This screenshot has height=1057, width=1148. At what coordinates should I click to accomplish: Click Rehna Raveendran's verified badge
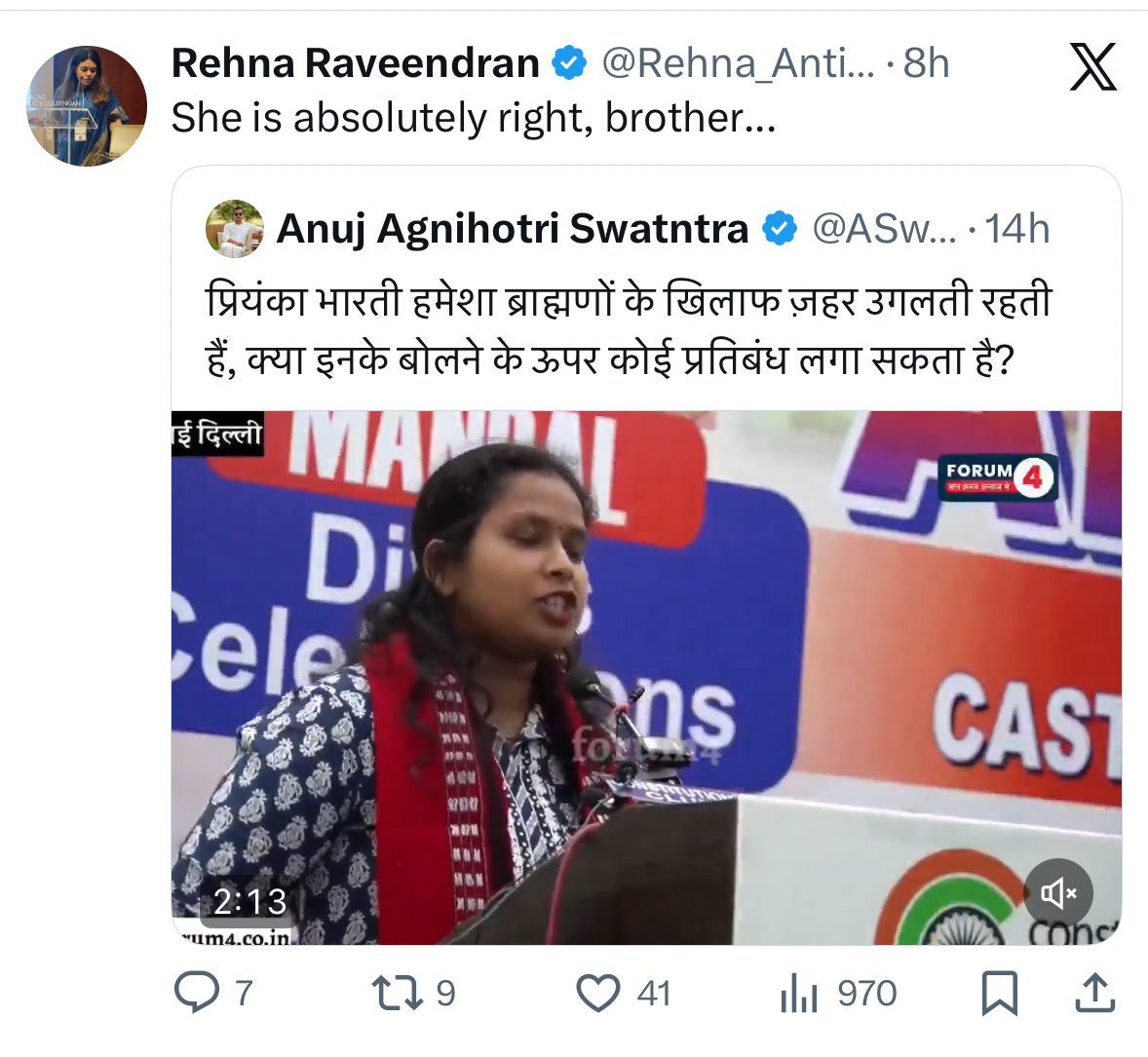569,63
